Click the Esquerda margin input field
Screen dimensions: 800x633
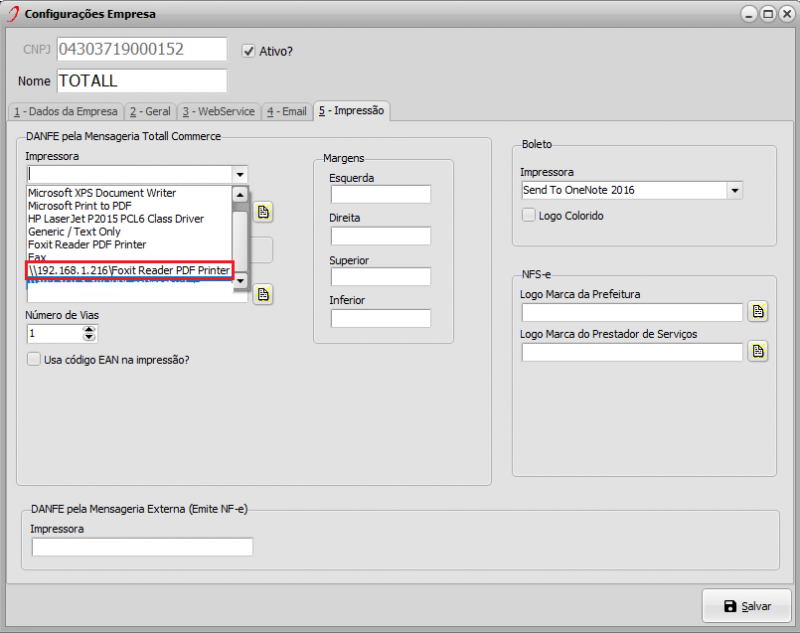click(x=380, y=194)
